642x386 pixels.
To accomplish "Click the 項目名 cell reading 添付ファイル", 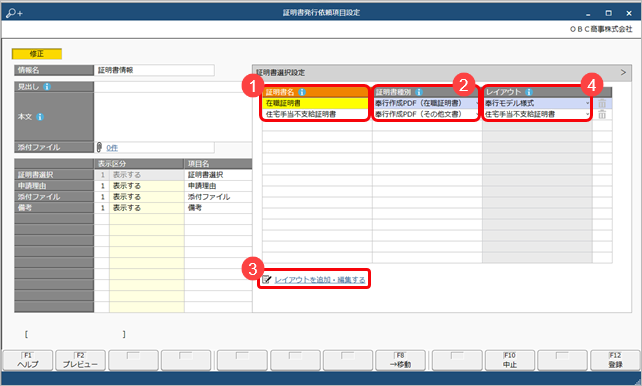I will [218, 197].
